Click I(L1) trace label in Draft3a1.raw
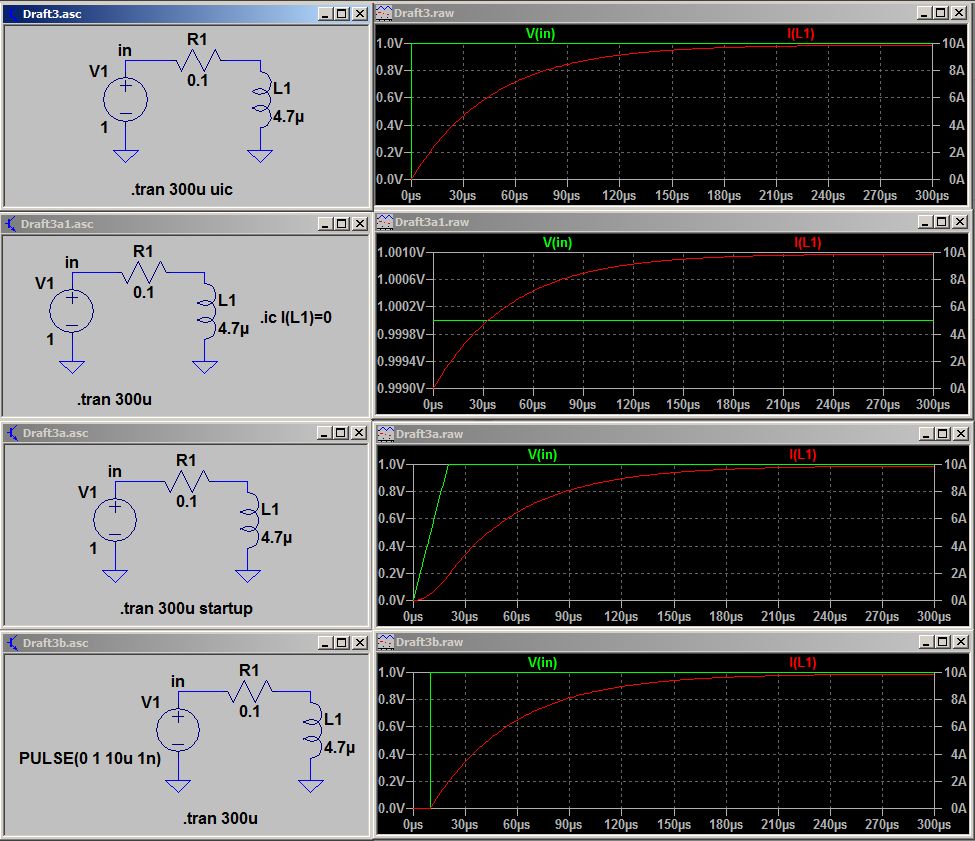 click(x=808, y=242)
